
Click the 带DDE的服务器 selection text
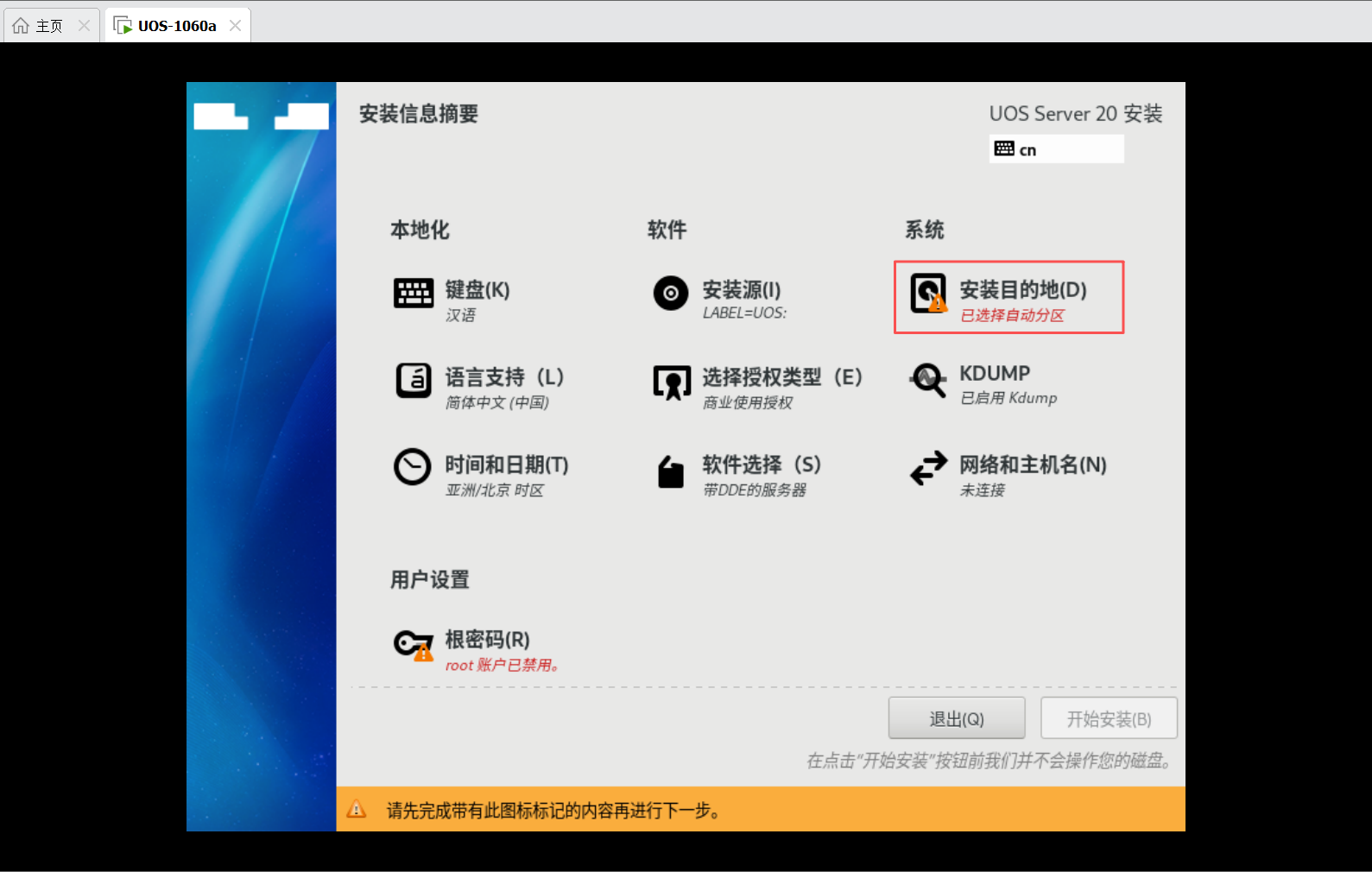coord(755,490)
